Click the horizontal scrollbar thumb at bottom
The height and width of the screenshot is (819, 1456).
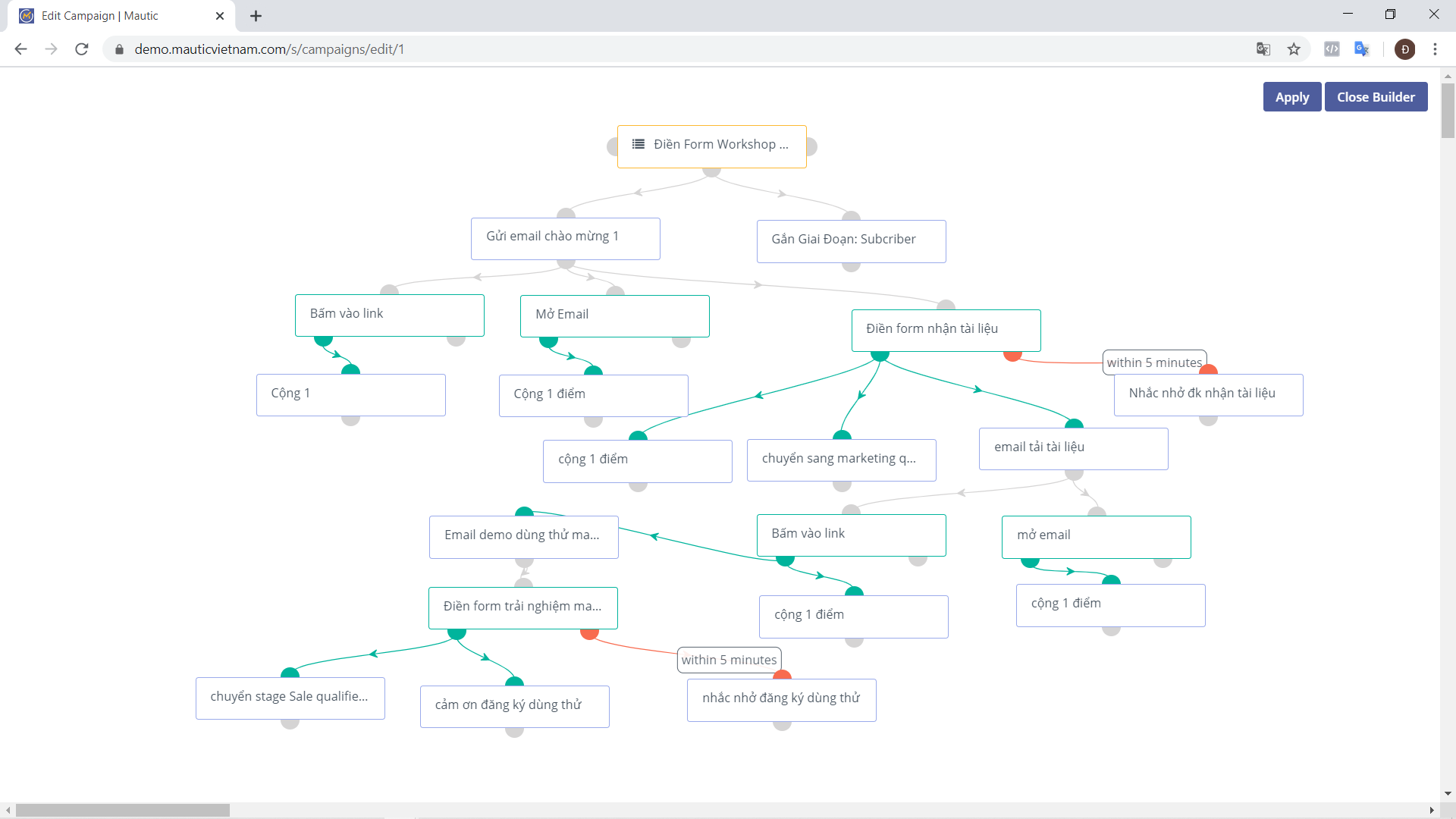tap(121, 810)
